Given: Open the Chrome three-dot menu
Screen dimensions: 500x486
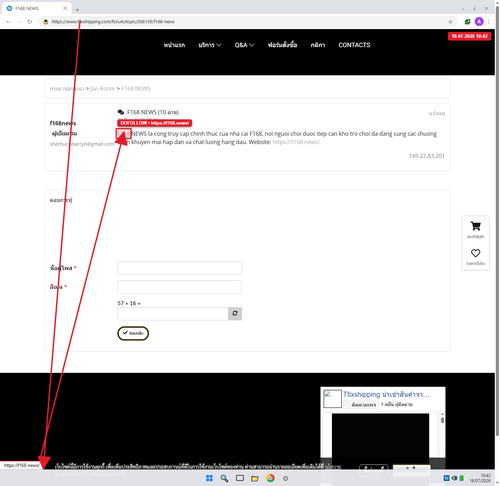Looking at the screenshot, I should [x=489, y=22].
